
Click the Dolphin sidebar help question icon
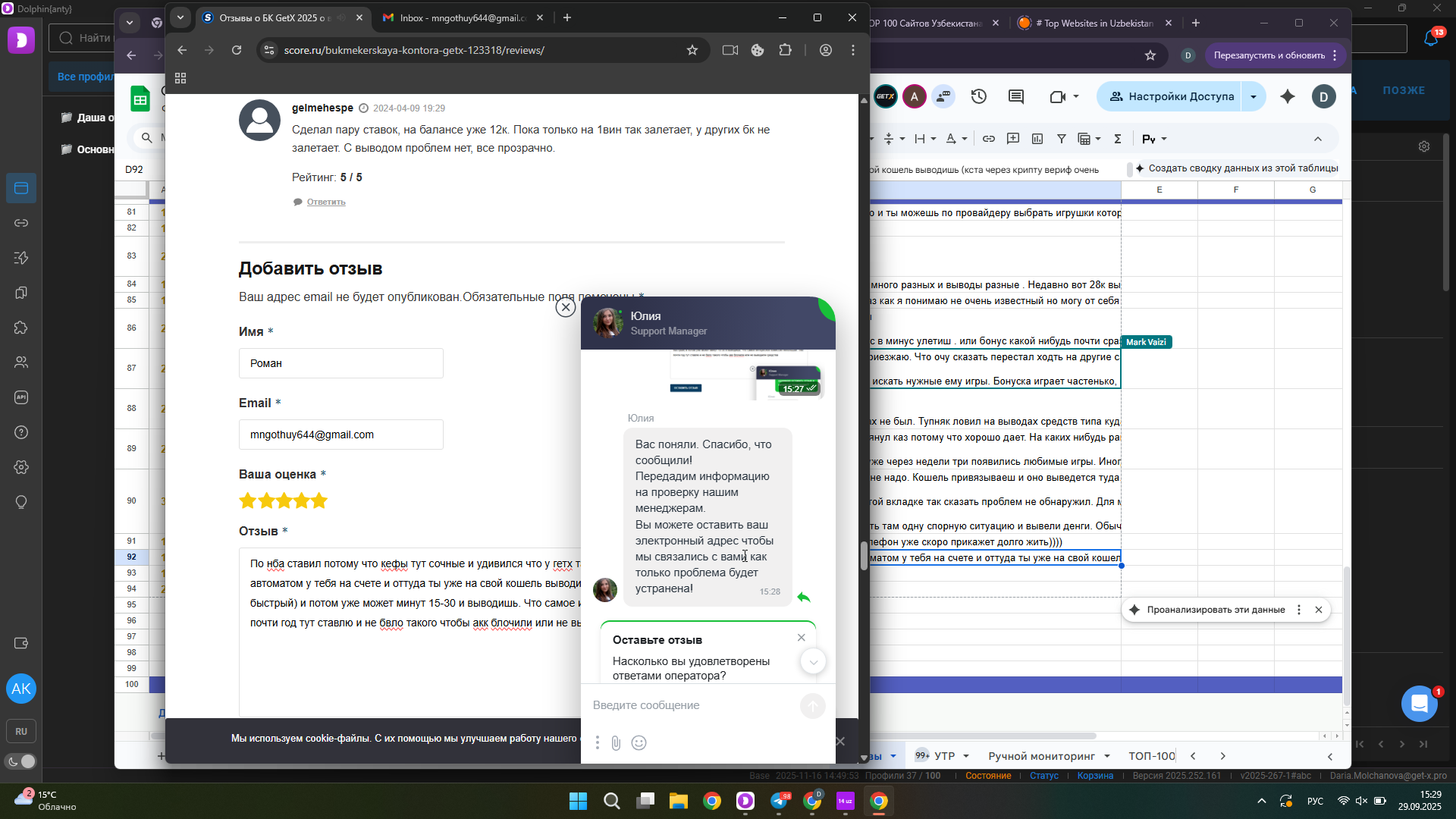(x=21, y=432)
